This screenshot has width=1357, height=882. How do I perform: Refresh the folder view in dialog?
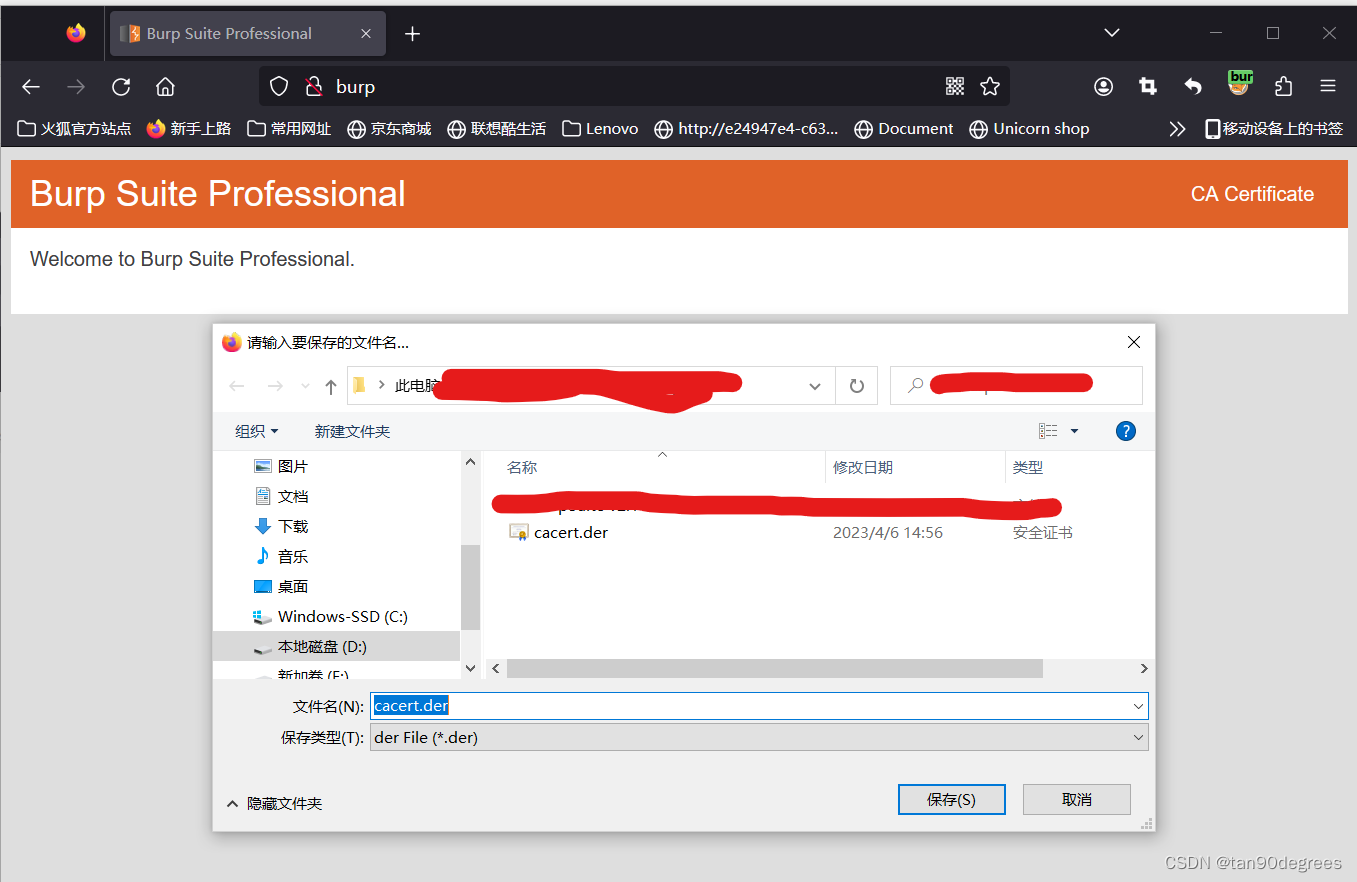[x=857, y=386]
